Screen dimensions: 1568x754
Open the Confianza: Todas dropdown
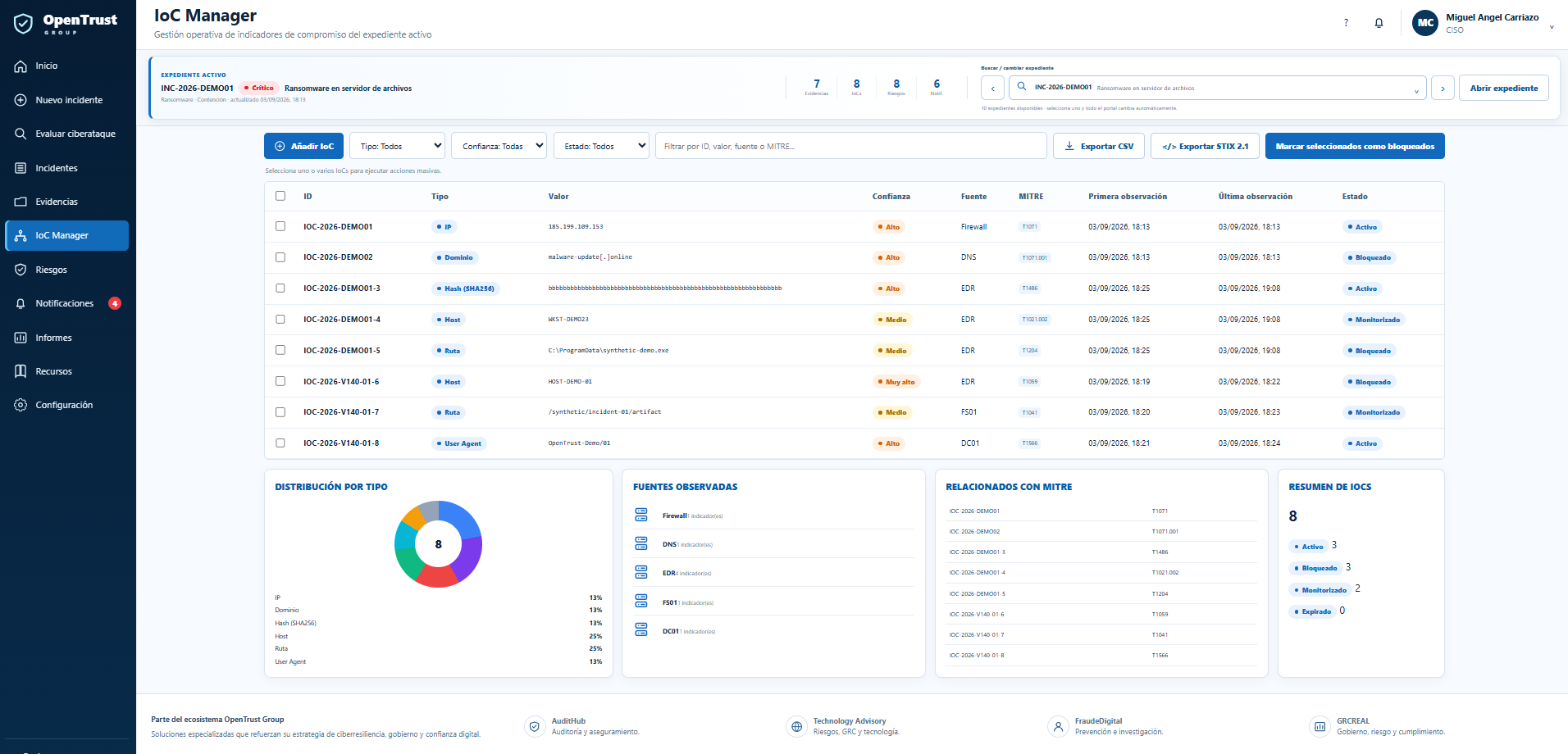[499, 146]
